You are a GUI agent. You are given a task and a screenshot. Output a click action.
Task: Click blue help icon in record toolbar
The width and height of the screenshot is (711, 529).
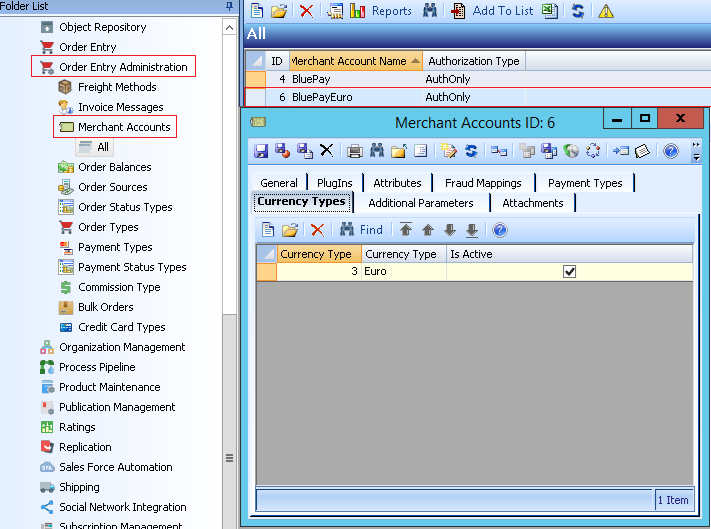click(x=671, y=151)
